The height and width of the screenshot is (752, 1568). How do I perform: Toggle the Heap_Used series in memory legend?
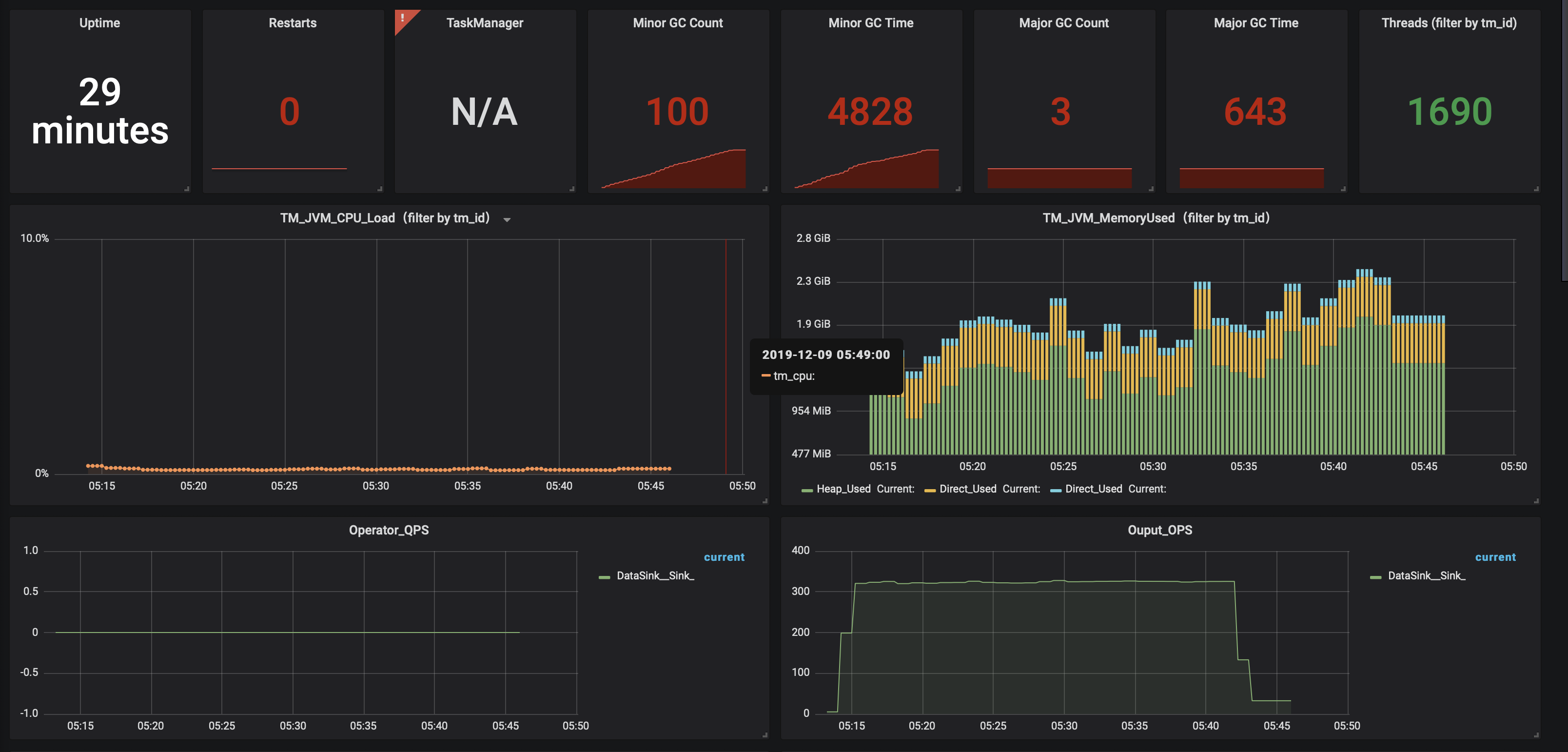click(843, 489)
